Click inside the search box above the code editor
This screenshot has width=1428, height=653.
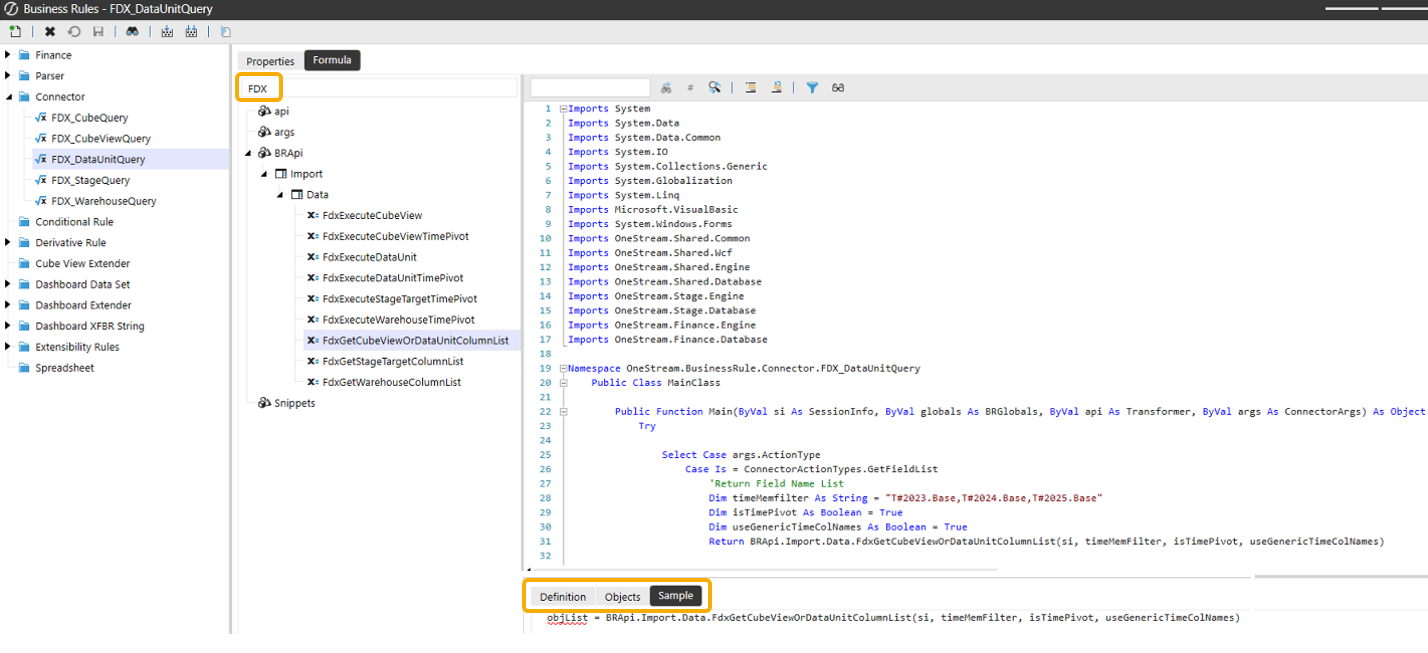[x=590, y=87]
